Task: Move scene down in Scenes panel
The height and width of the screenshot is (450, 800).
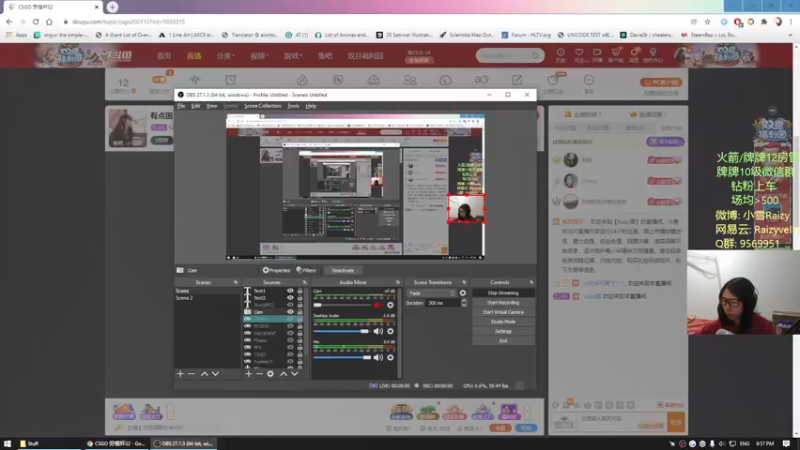Action: point(215,374)
